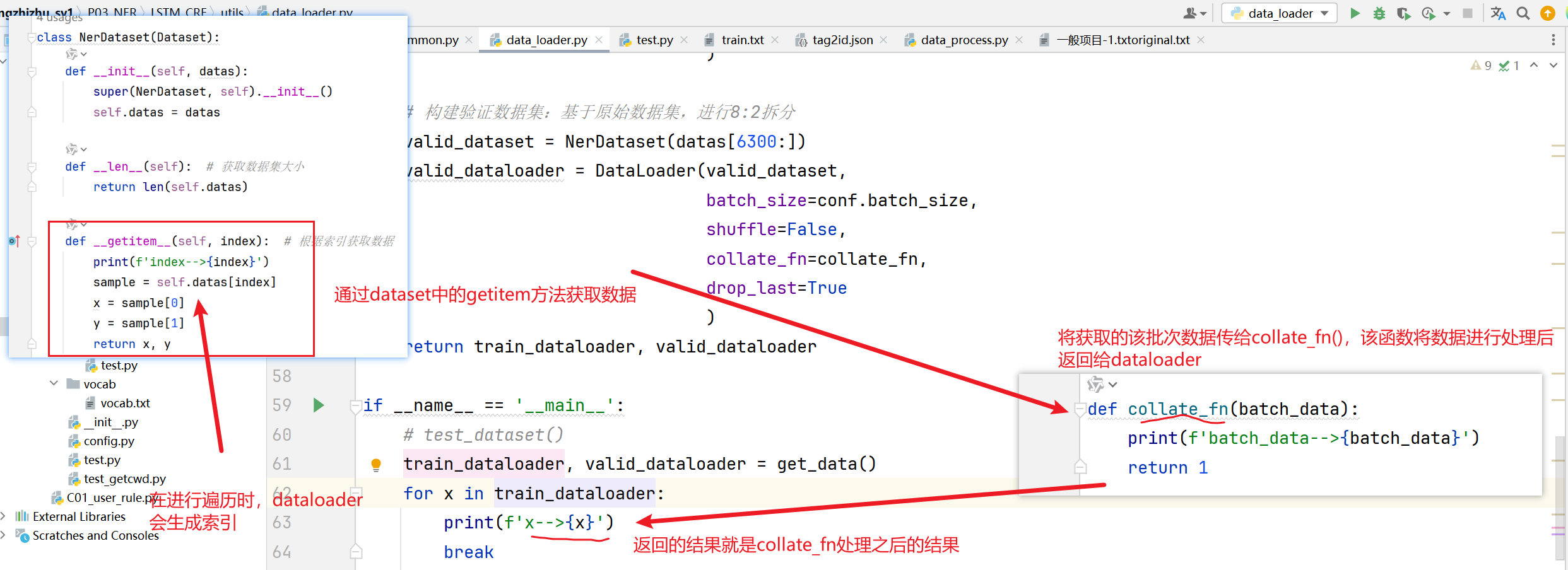Close the tag2id.json tab
This screenshot has height=570, width=1568.
point(883,40)
